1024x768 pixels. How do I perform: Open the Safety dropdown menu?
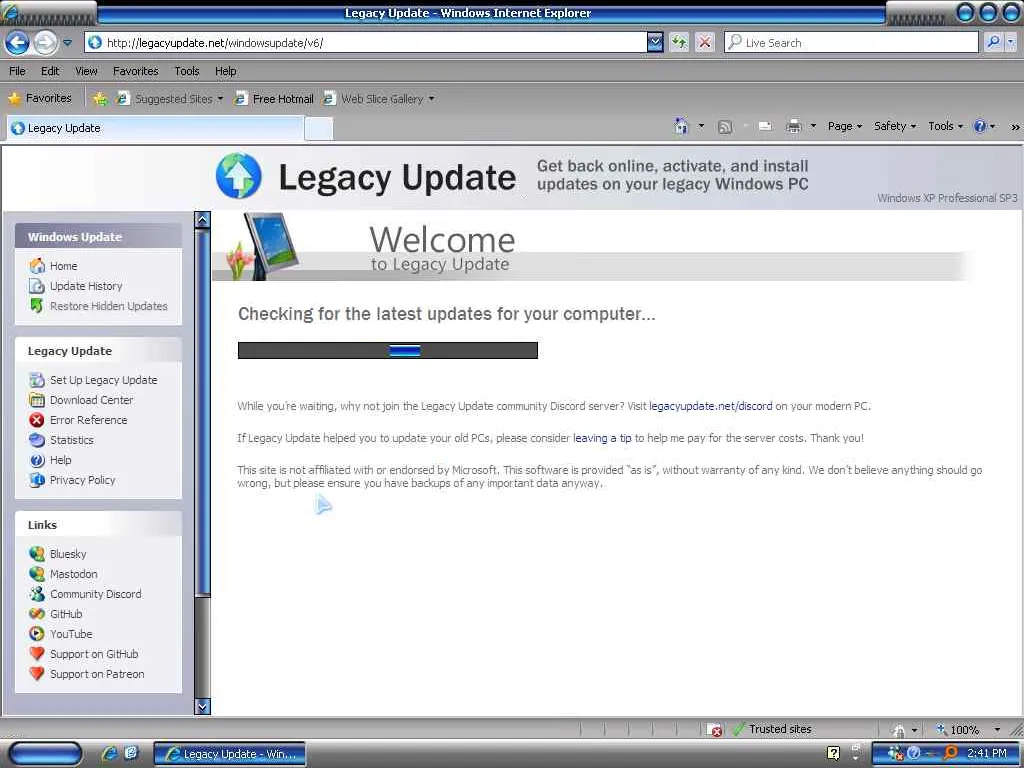[895, 127]
